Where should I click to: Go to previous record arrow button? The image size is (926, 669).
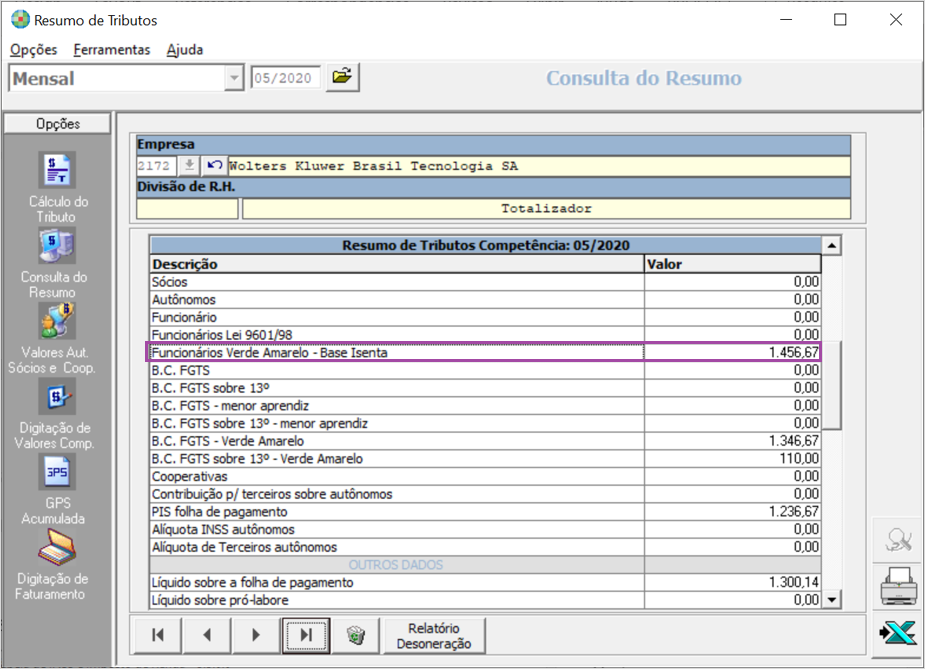207,635
